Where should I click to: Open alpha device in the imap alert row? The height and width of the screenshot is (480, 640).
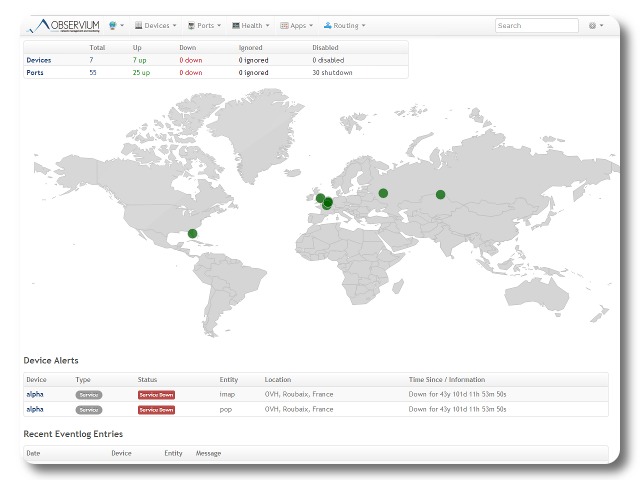coord(35,395)
